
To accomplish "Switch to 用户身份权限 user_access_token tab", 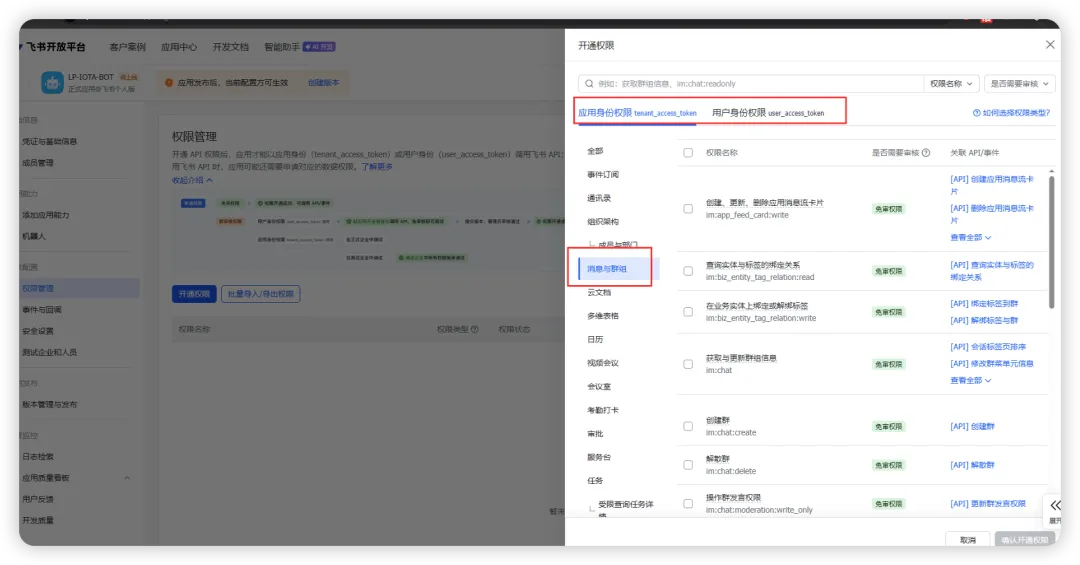I will click(x=768, y=113).
